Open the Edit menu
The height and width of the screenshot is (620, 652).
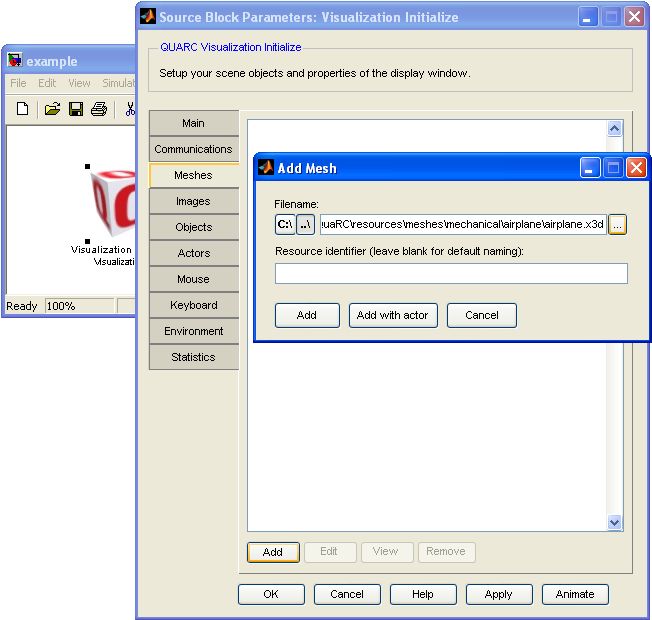(x=47, y=83)
